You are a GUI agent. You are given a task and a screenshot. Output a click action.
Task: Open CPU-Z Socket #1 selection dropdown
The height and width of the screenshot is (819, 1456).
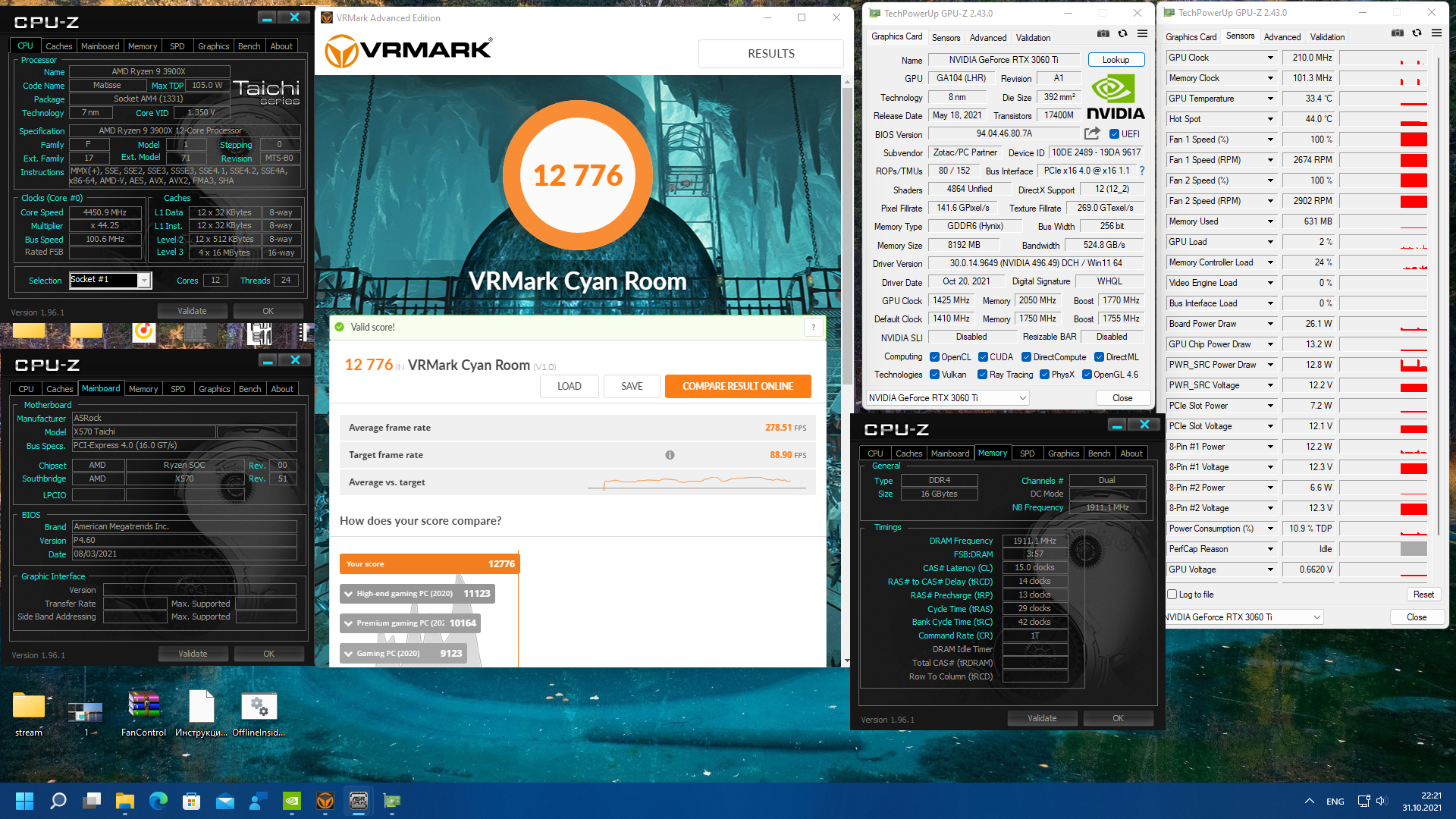coord(144,281)
